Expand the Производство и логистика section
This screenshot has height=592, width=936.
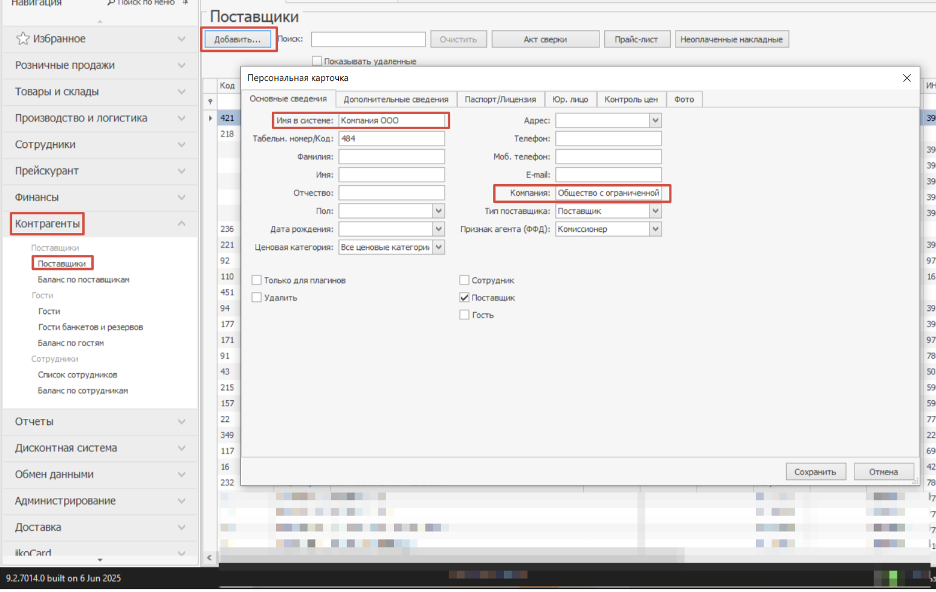100,118
